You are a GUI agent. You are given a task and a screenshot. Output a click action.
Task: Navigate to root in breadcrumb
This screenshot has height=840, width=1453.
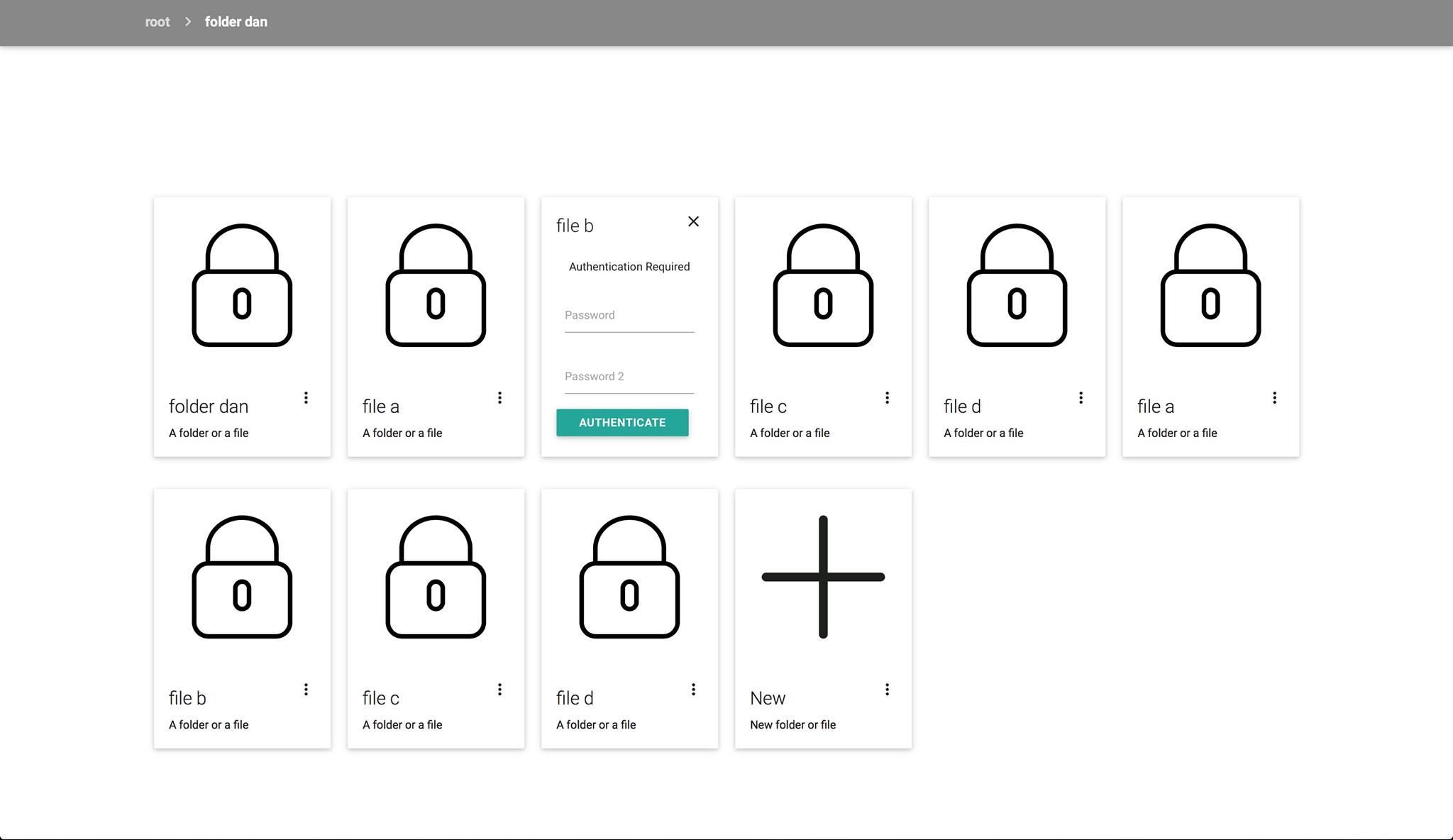click(158, 22)
